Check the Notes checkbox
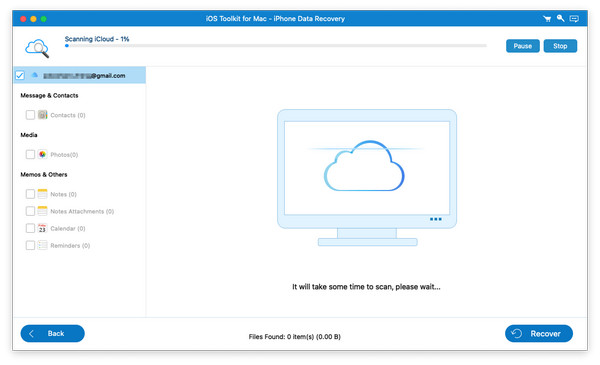The image size is (600, 365). click(30, 194)
